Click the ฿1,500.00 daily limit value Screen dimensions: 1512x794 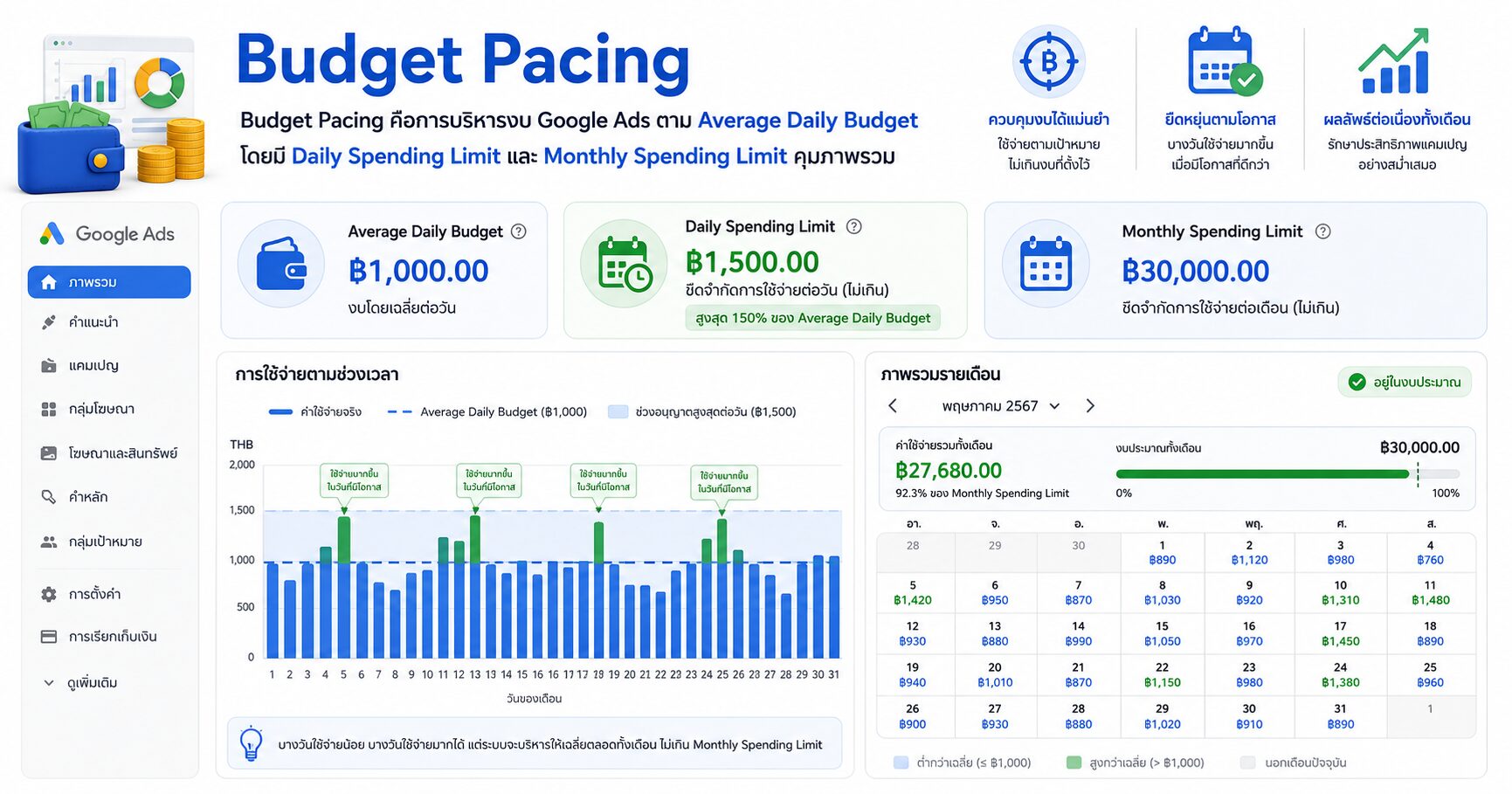[x=752, y=262]
